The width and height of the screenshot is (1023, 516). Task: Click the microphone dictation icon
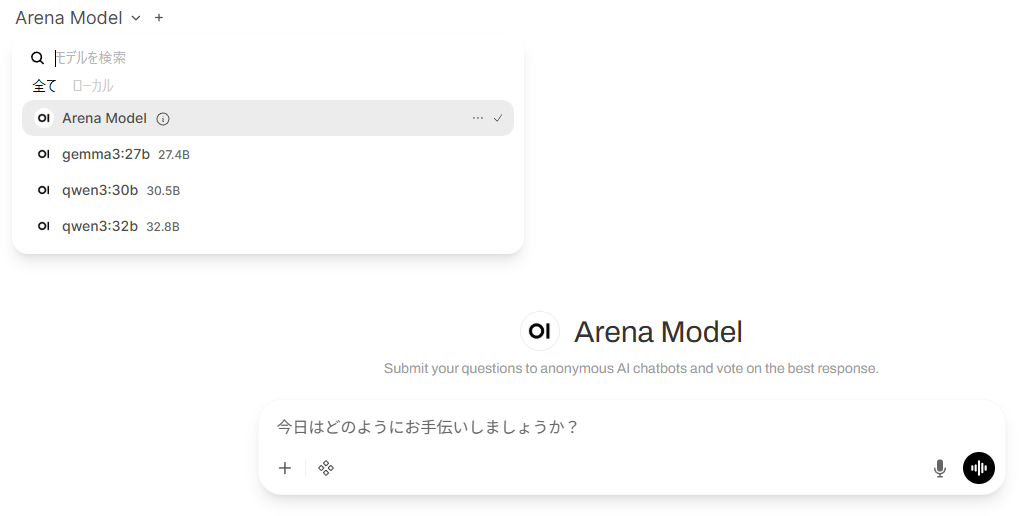[x=939, y=468]
